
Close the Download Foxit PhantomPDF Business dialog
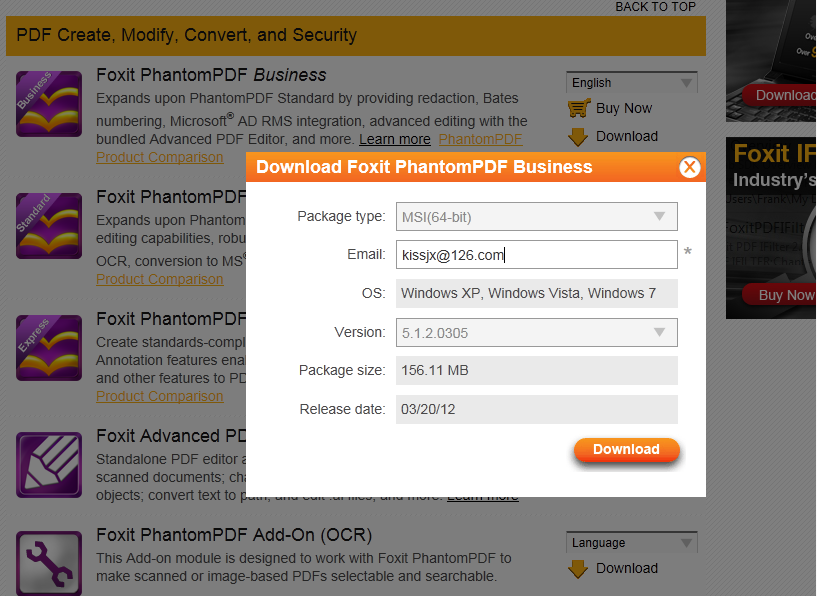click(689, 167)
